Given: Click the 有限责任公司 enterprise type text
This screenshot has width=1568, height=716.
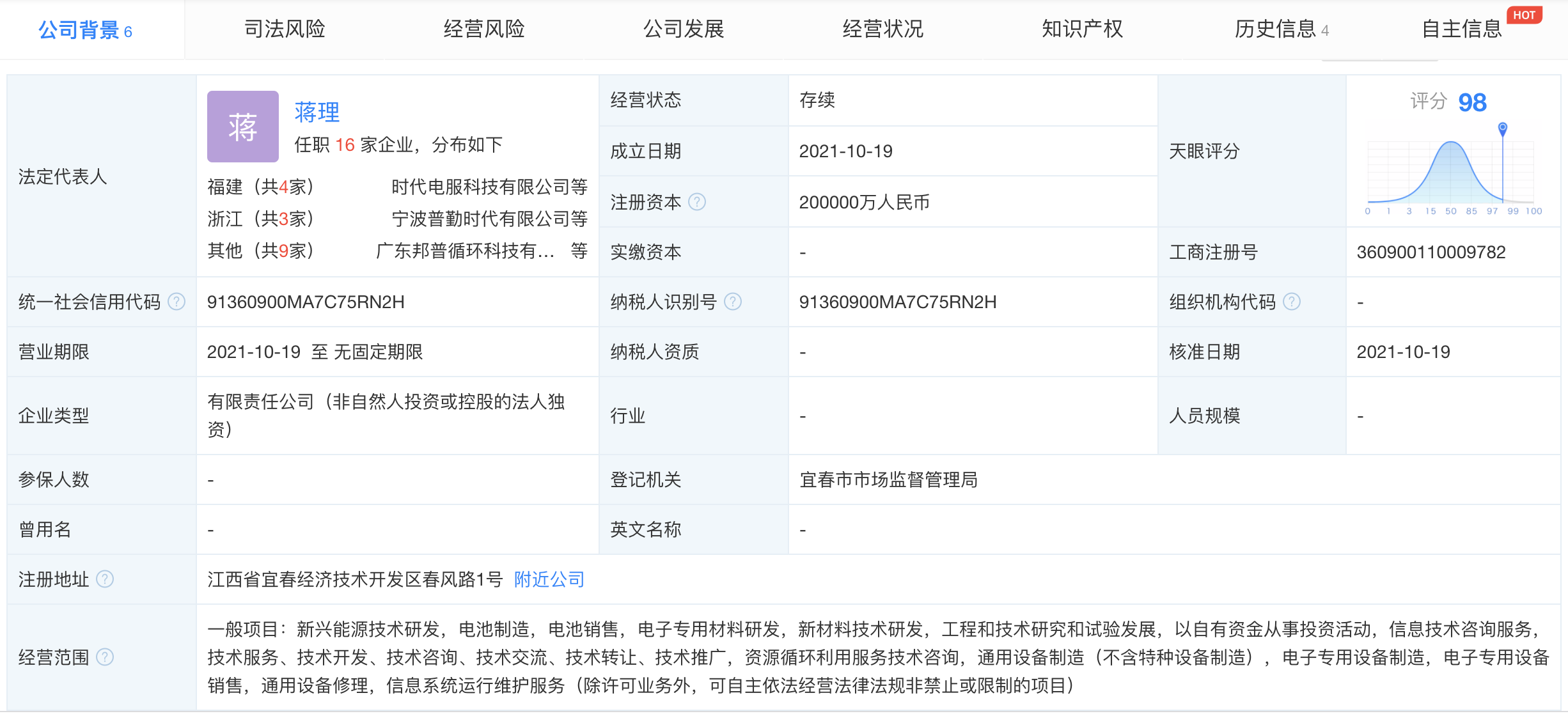Looking at the screenshot, I should tap(386, 416).
